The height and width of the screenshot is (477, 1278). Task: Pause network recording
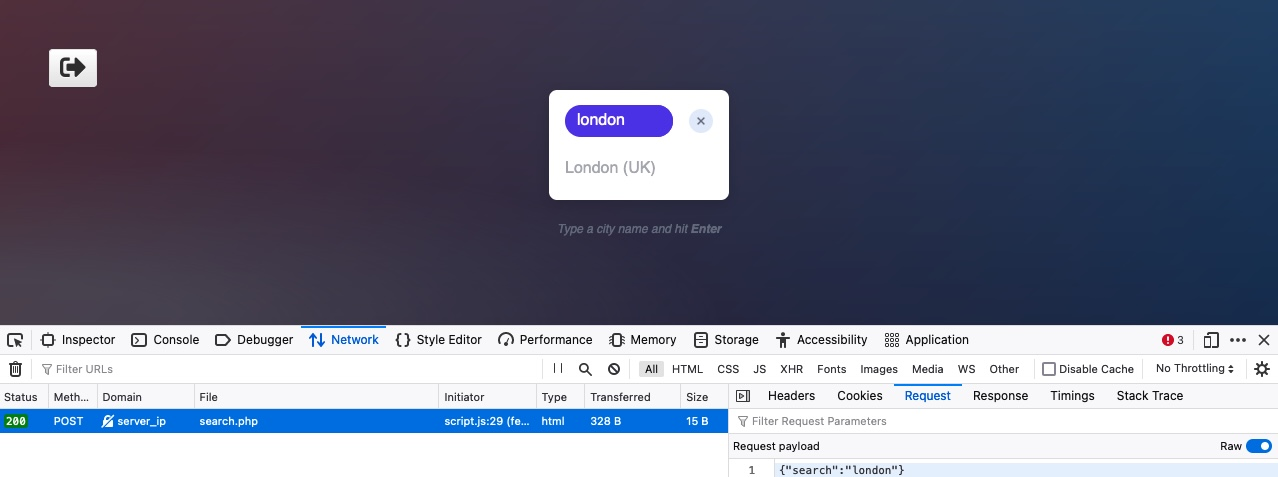coord(558,369)
